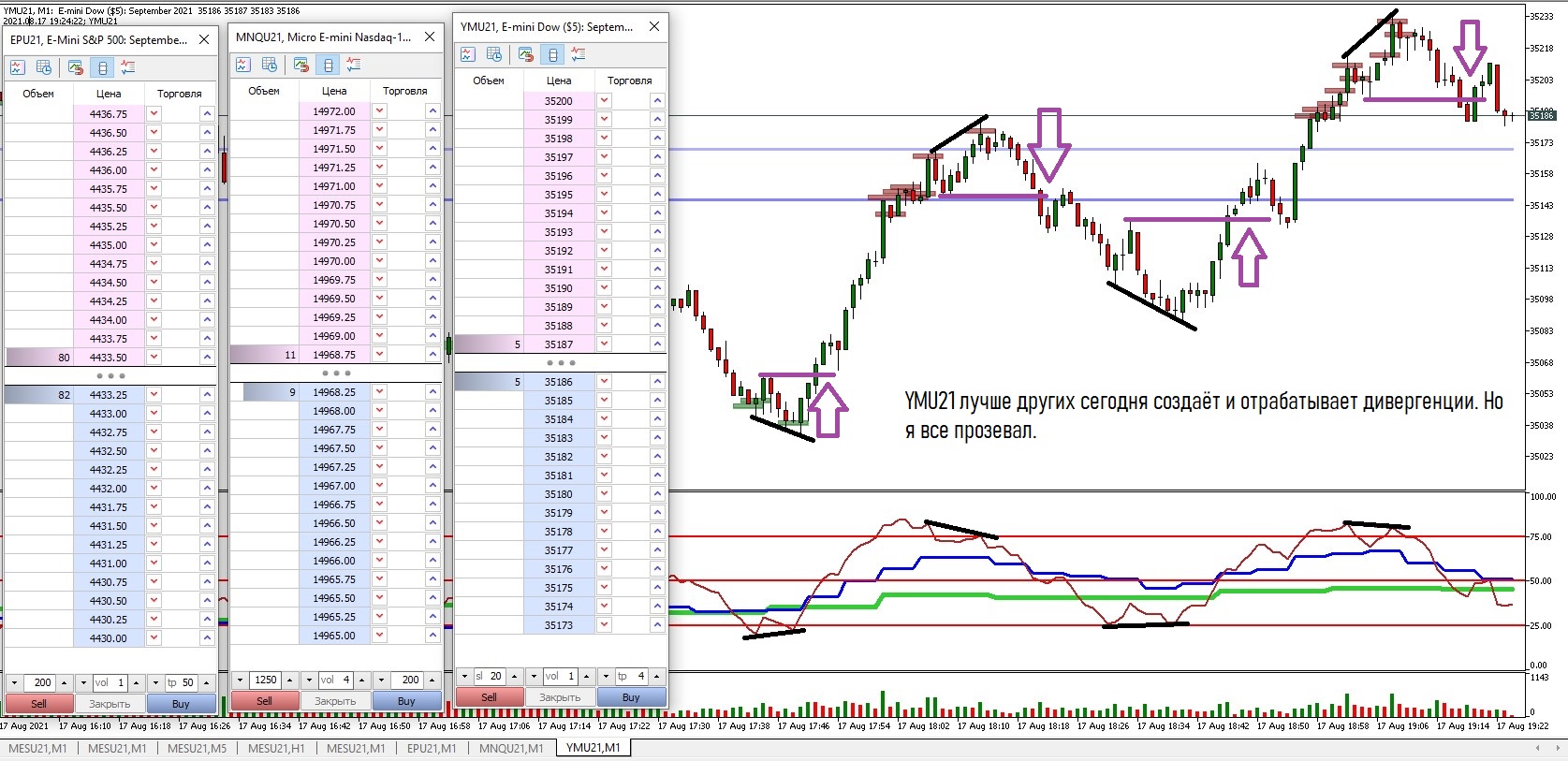Open the table-with-clock icon in YMU21 window
Screen dimensions: 1568x761
coord(494,54)
